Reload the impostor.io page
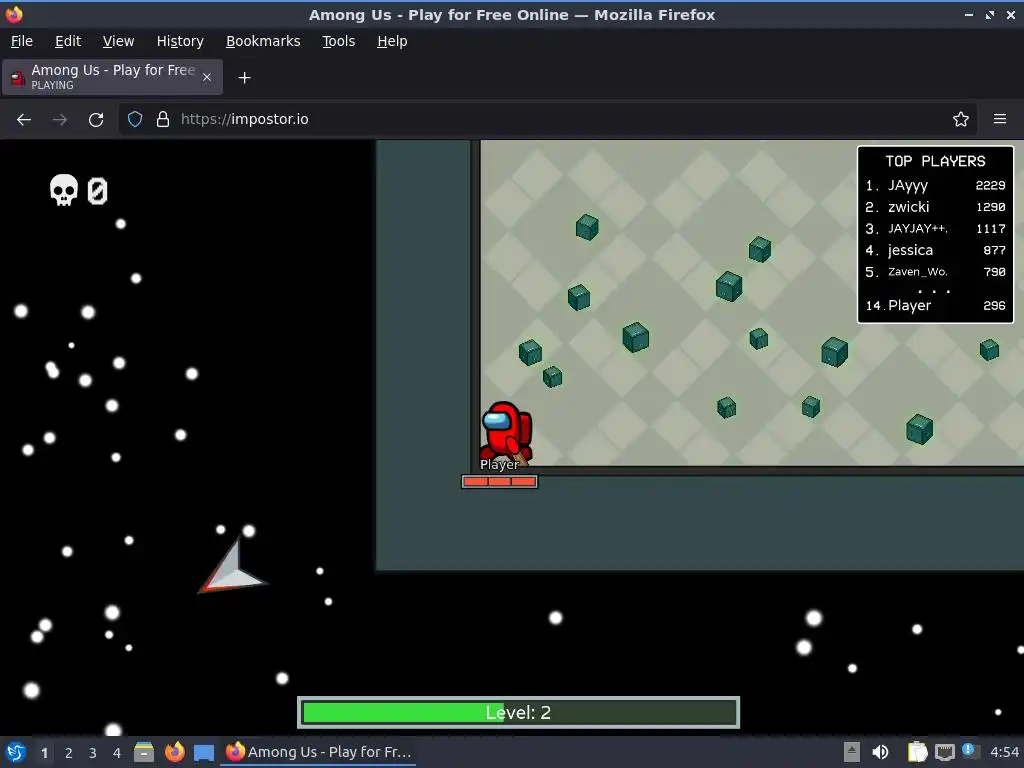The image size is (1024, 768). coord(96,120)
